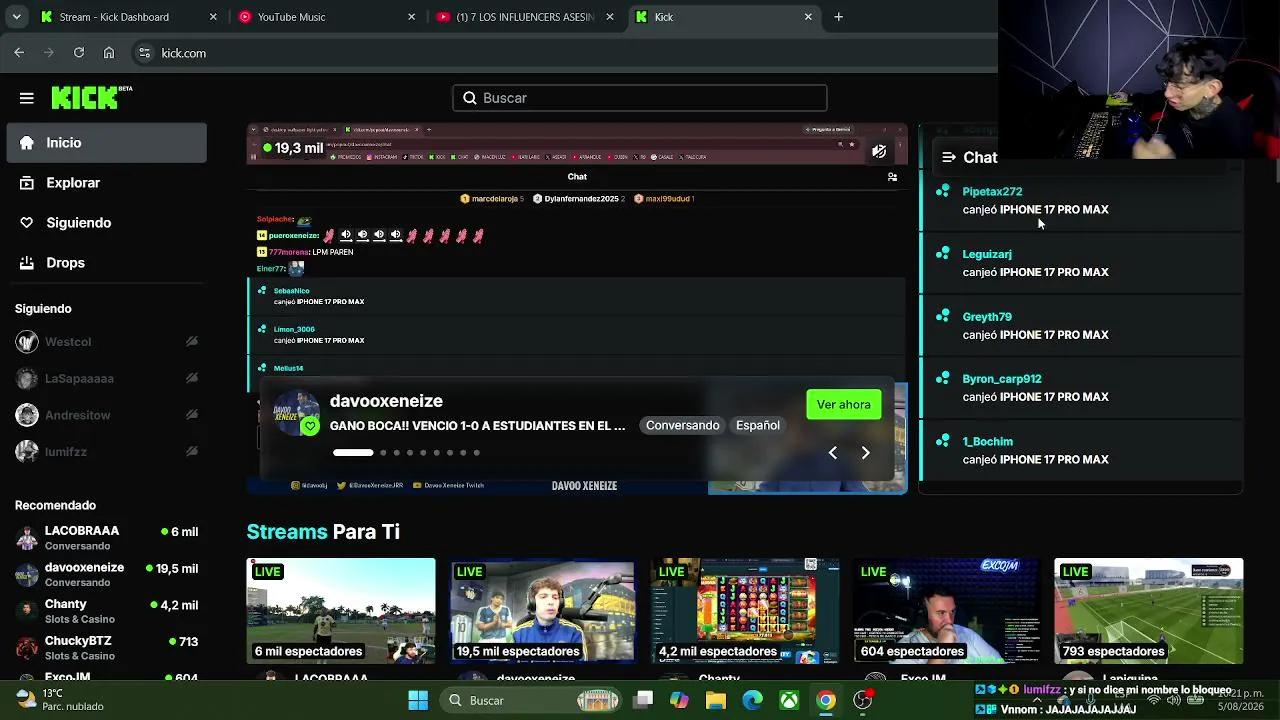Open recommended channel LACOBRAAA in sidebar

[x=107, y=538]
